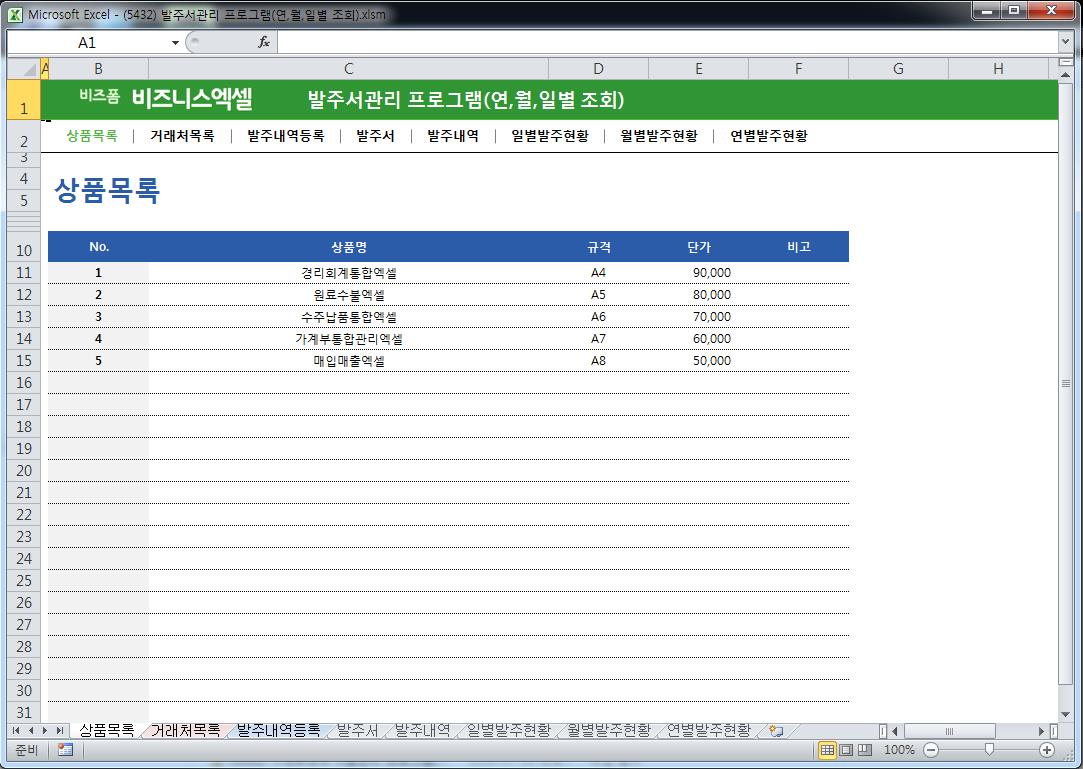Click the 경리회계통합엑셀 product cell
This screenshot has width=1083, height=769.
(349, 273)
